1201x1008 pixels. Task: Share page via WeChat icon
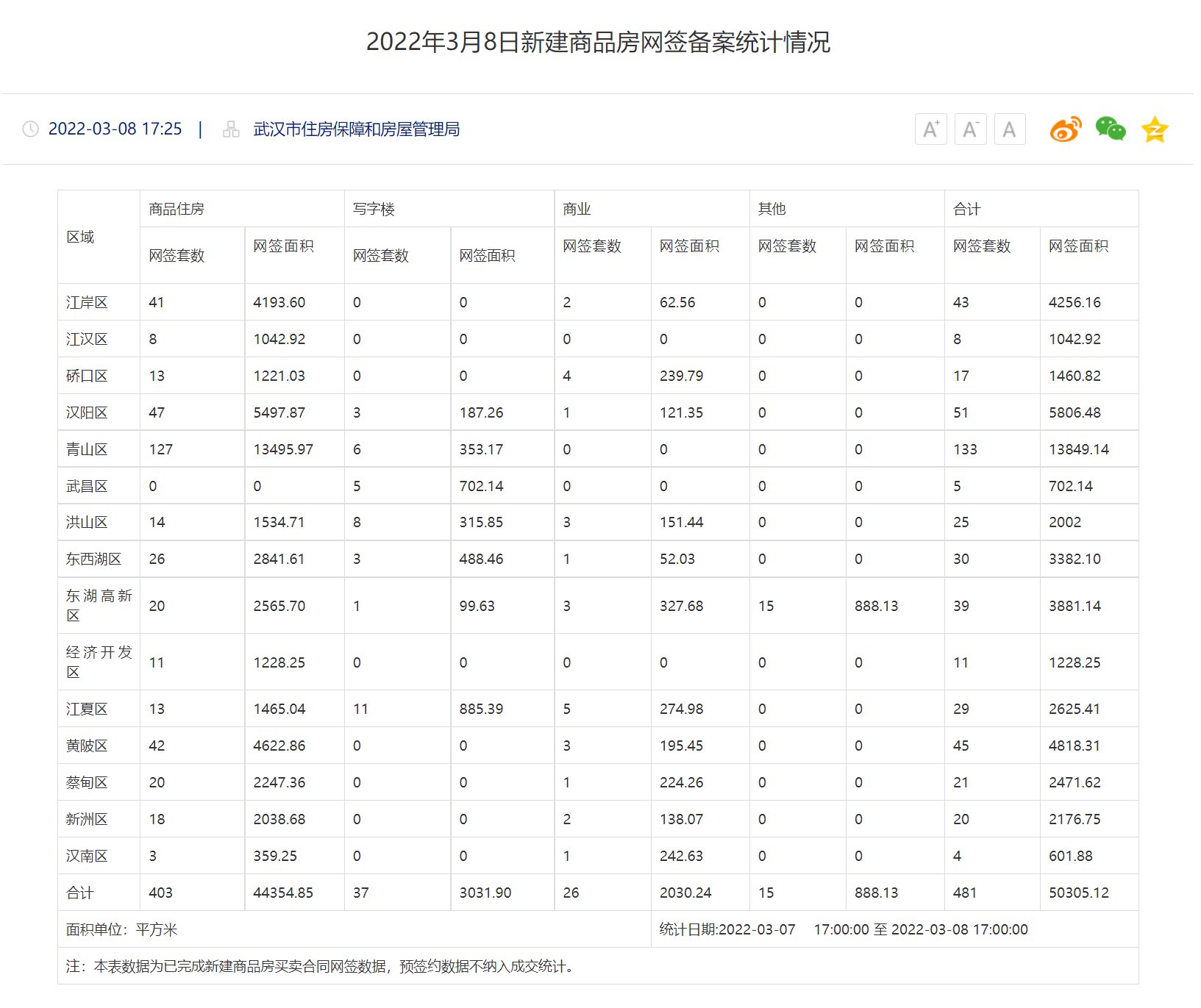click(x=1111, y=129)
